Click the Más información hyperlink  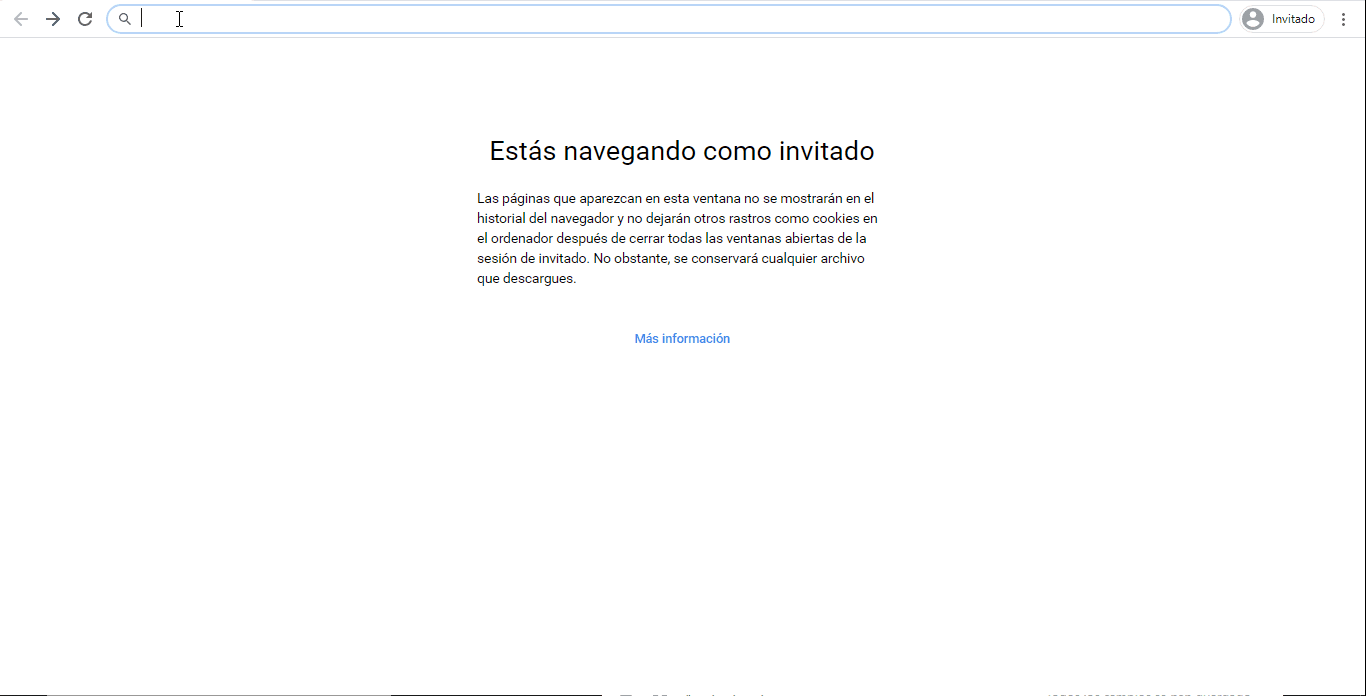click(x=682, y=338)
